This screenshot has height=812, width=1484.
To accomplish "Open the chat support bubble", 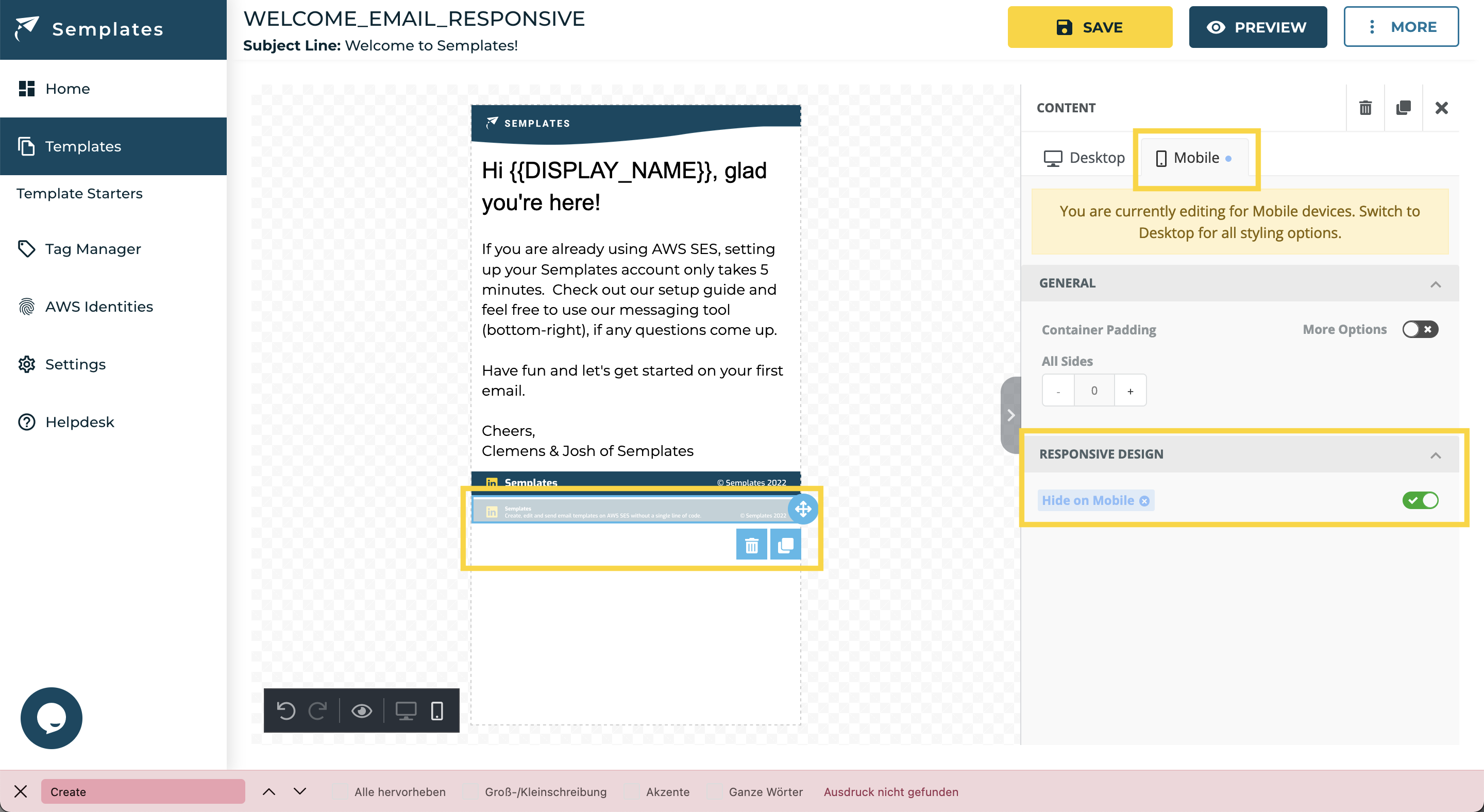I will pyautogui.click(x=52, y=718).
